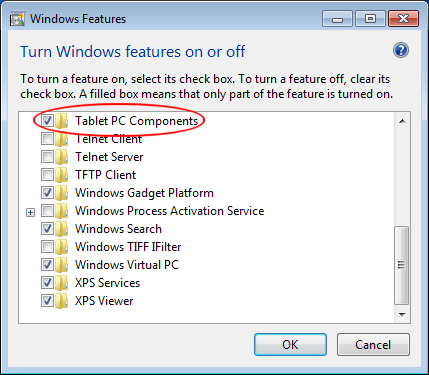The image size is (429, 375).
Task: Click the scrollbar down arrow
Action: pos(402,314)
